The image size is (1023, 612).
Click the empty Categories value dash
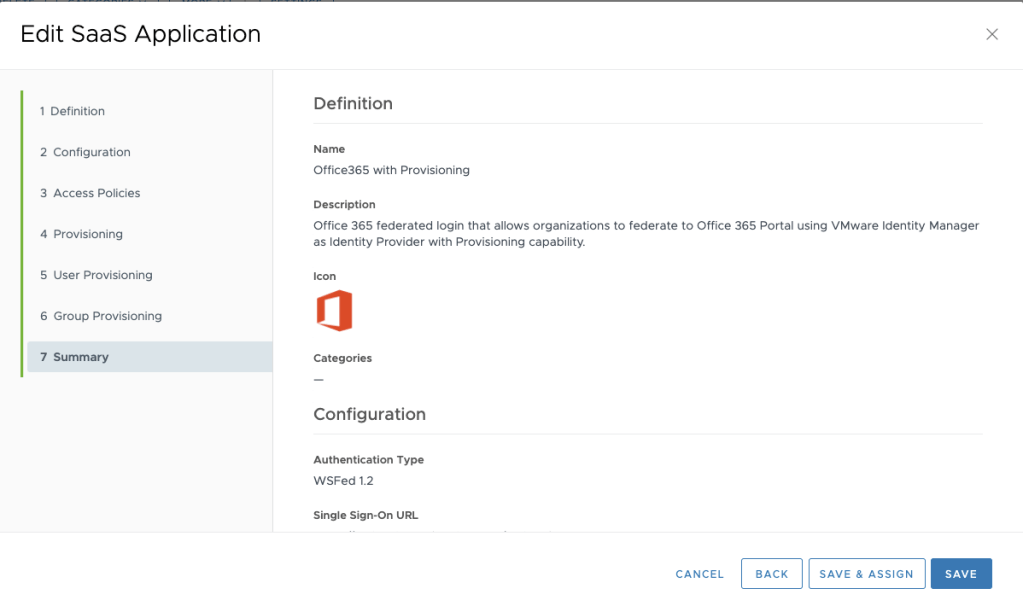tap(319, 379)
